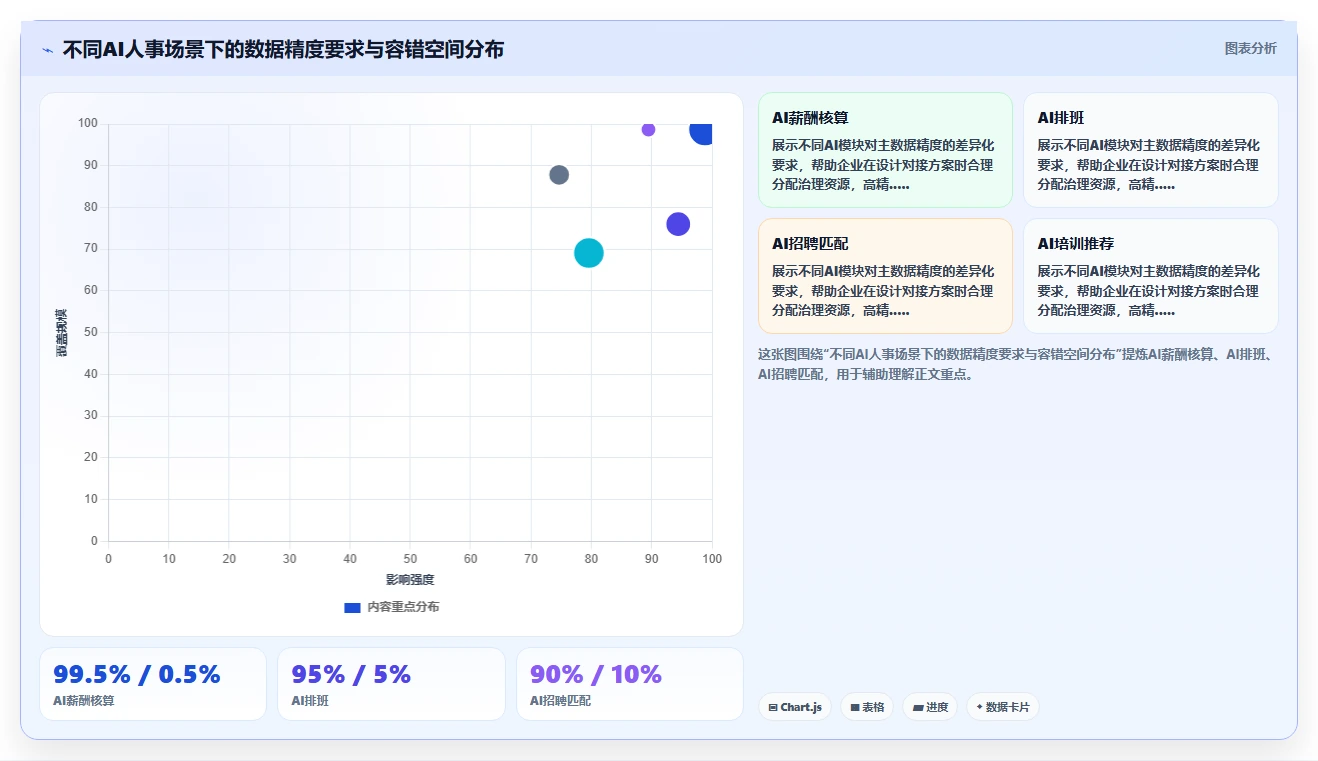
Task: Click the chart title 不同AI人事场景下的数据精度要求
Action: point(283,49)
